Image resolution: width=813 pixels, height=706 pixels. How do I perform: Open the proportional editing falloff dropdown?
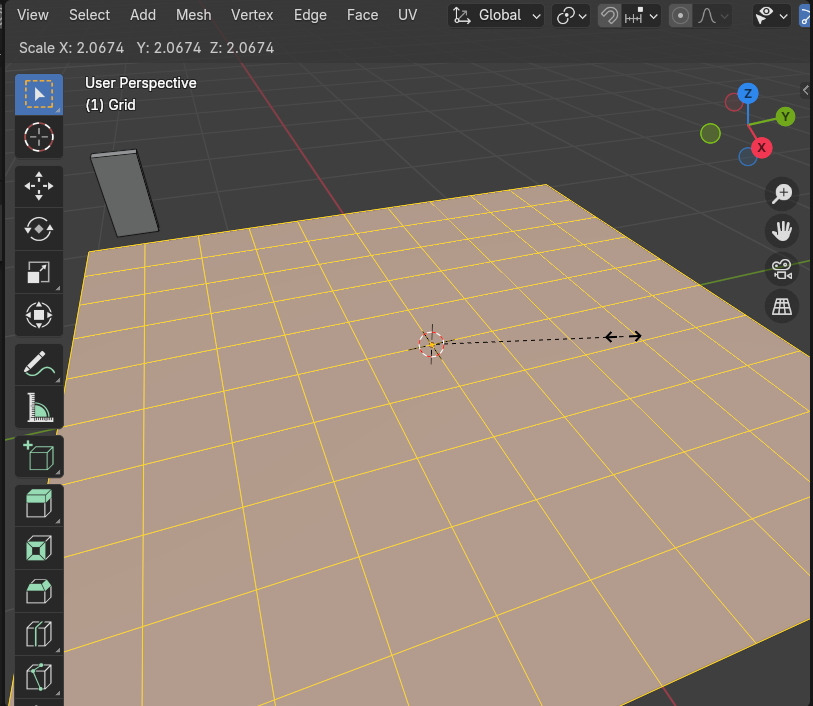[713, 16]
